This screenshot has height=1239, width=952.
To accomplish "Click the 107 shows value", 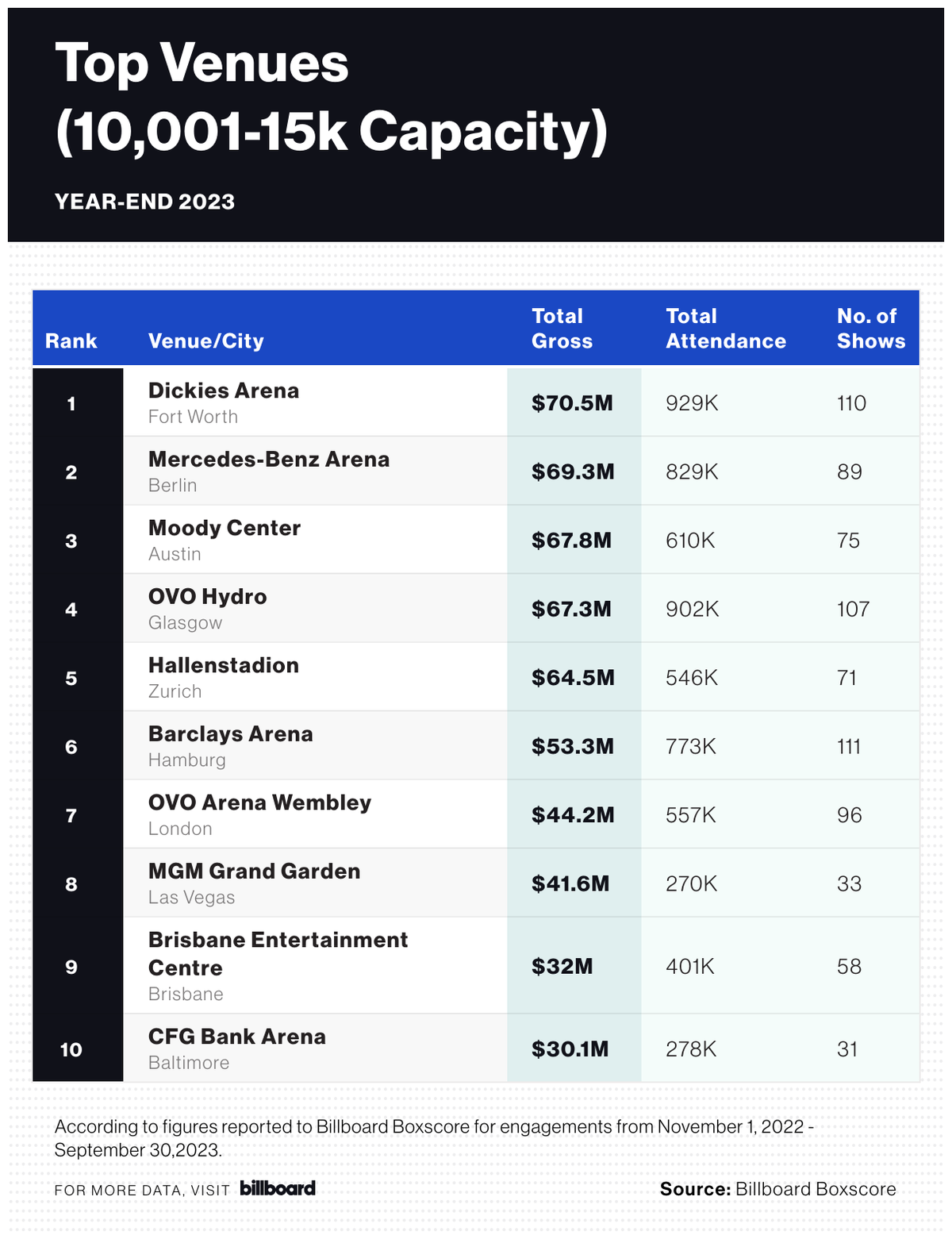I will 853,610.
